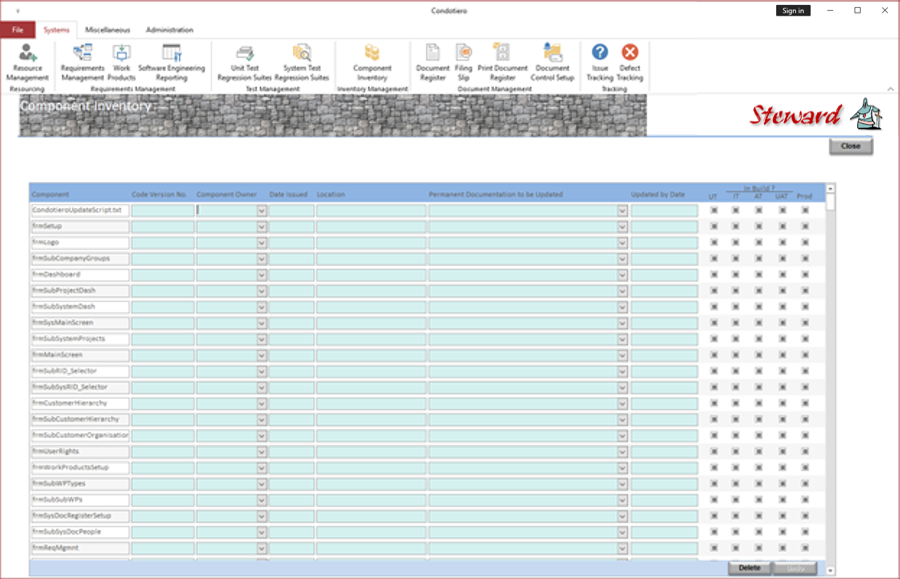Open Issue Tracking
Image resolution: width=900 pixels, height=579 pixels.
[x=600, y=63]
